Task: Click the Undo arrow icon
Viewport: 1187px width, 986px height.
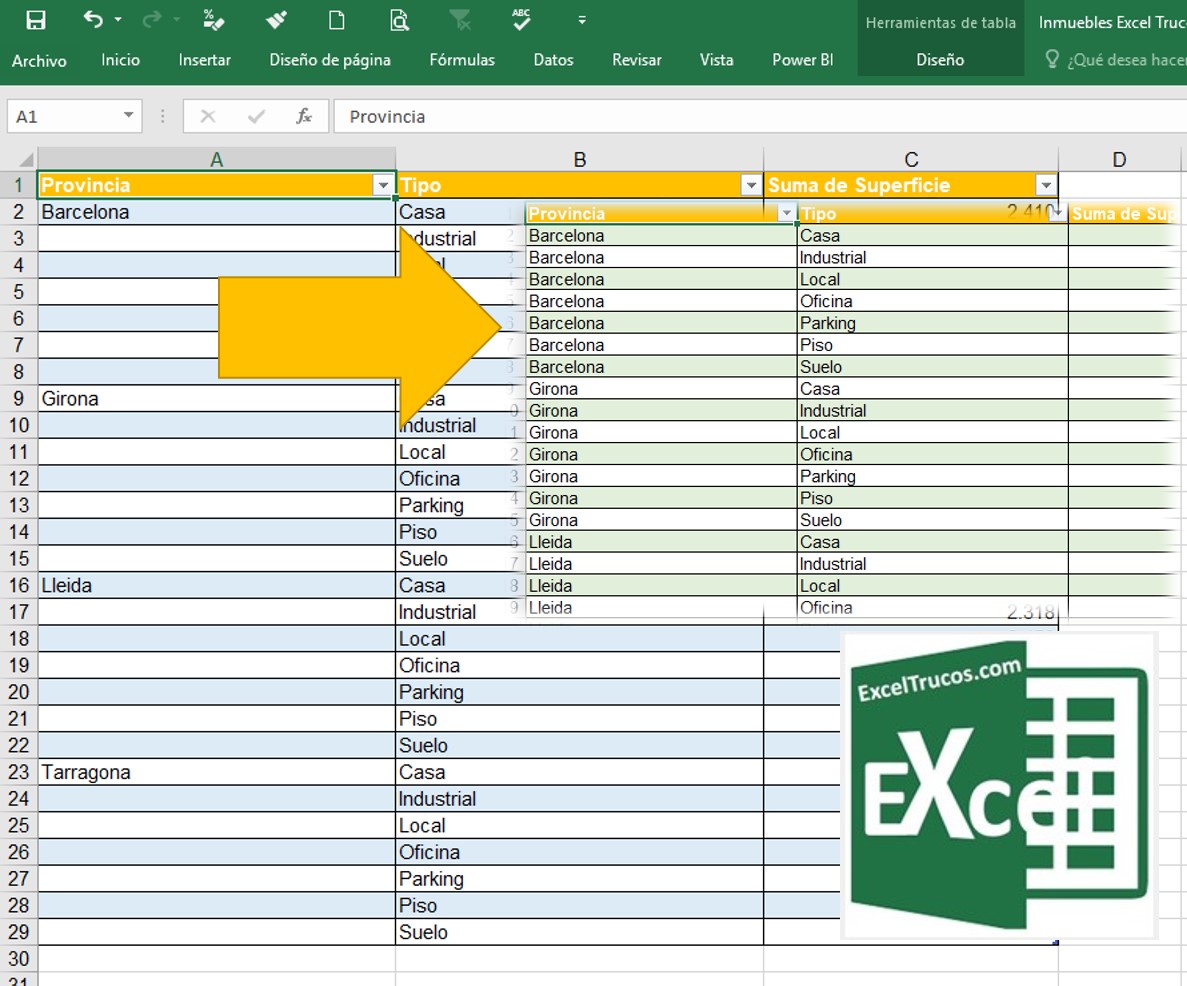Action: [93, 20]
